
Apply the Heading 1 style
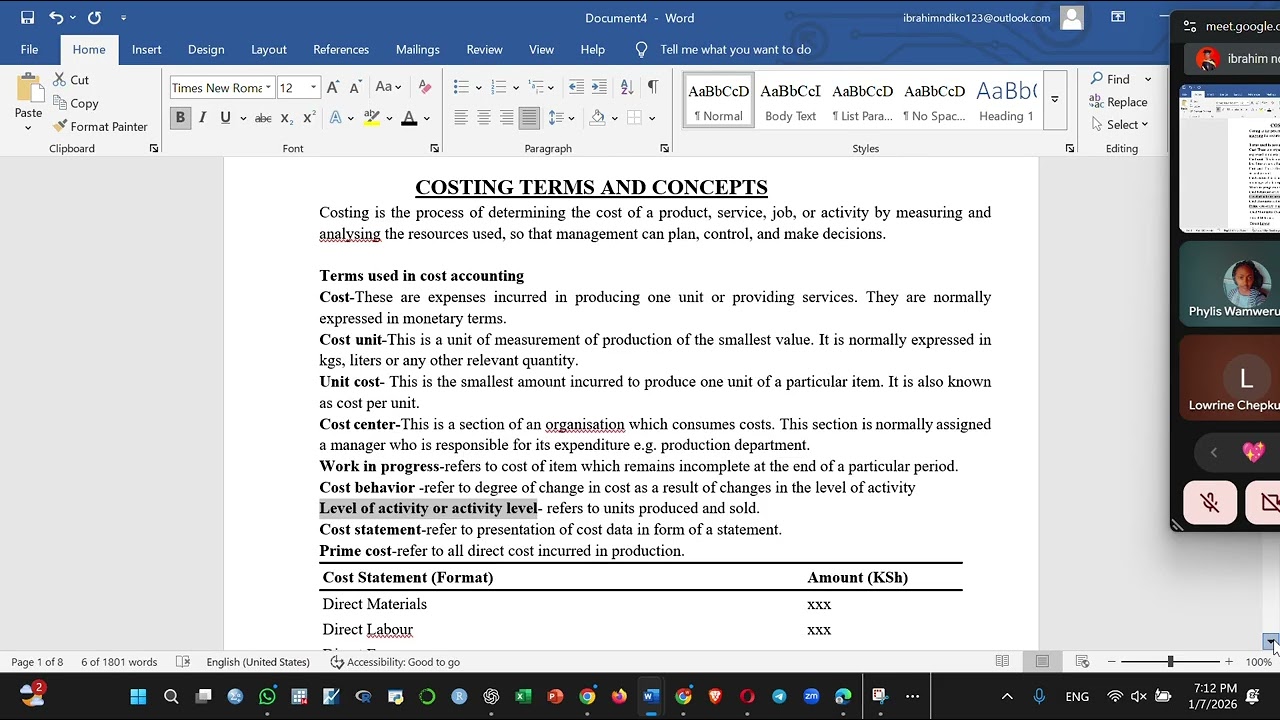pos(1006,100)
